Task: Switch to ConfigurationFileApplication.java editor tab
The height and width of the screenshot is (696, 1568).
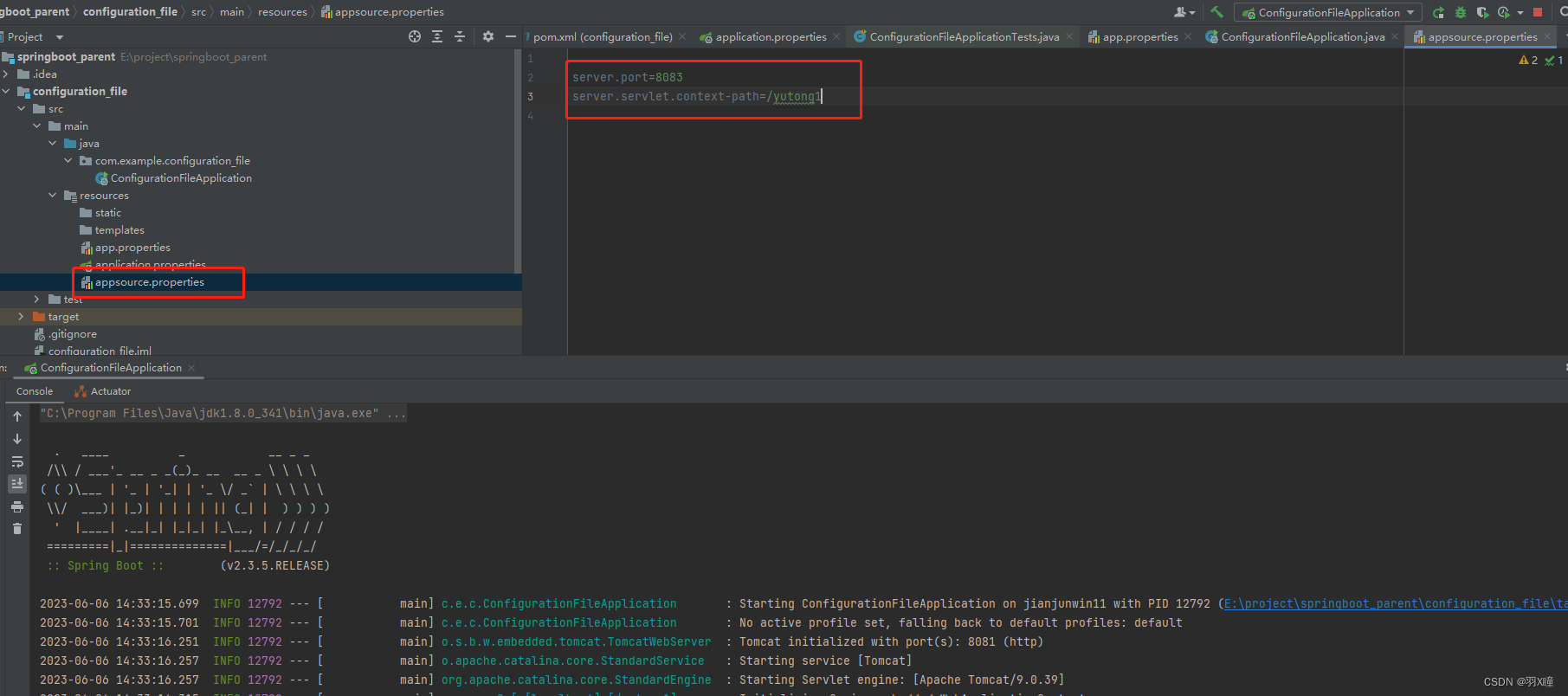Action: 1295,36
